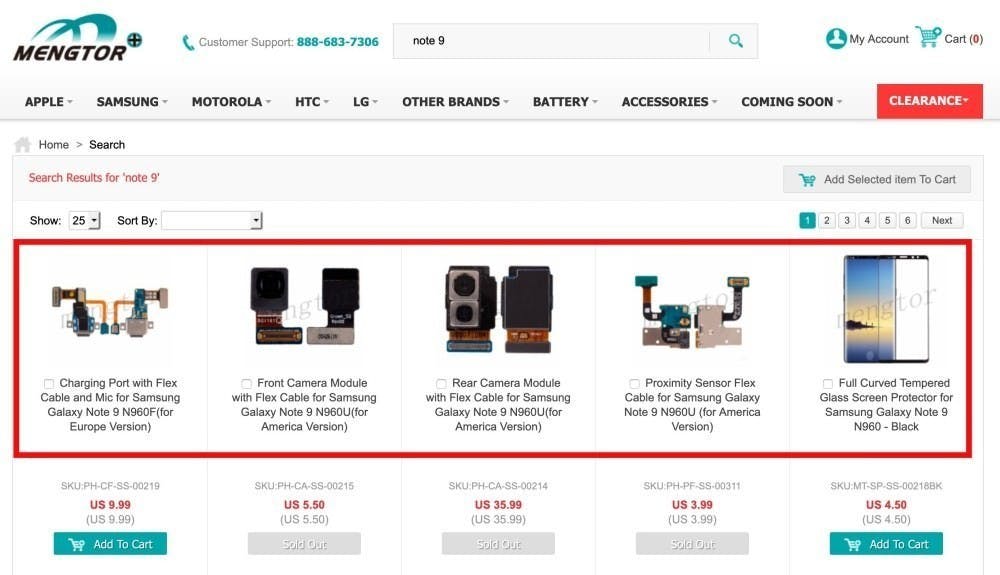Go to results page 3

click(847, 221)
